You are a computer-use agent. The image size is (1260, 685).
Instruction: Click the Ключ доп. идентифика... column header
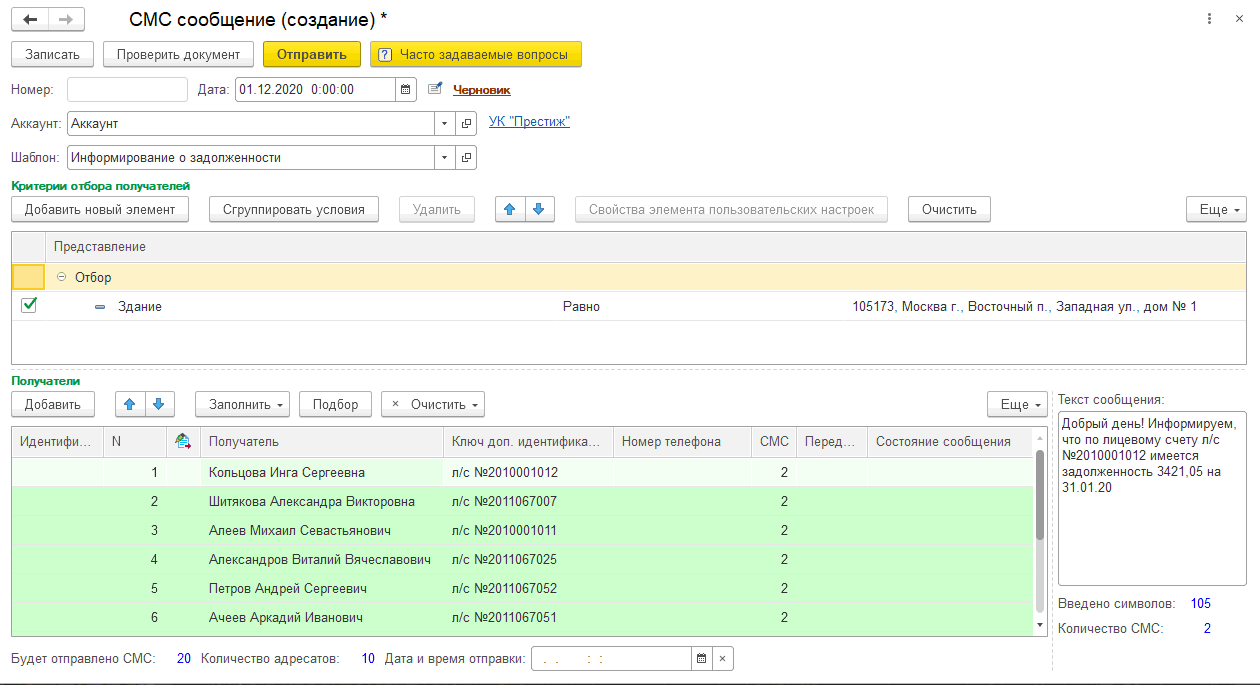point(528,441)
